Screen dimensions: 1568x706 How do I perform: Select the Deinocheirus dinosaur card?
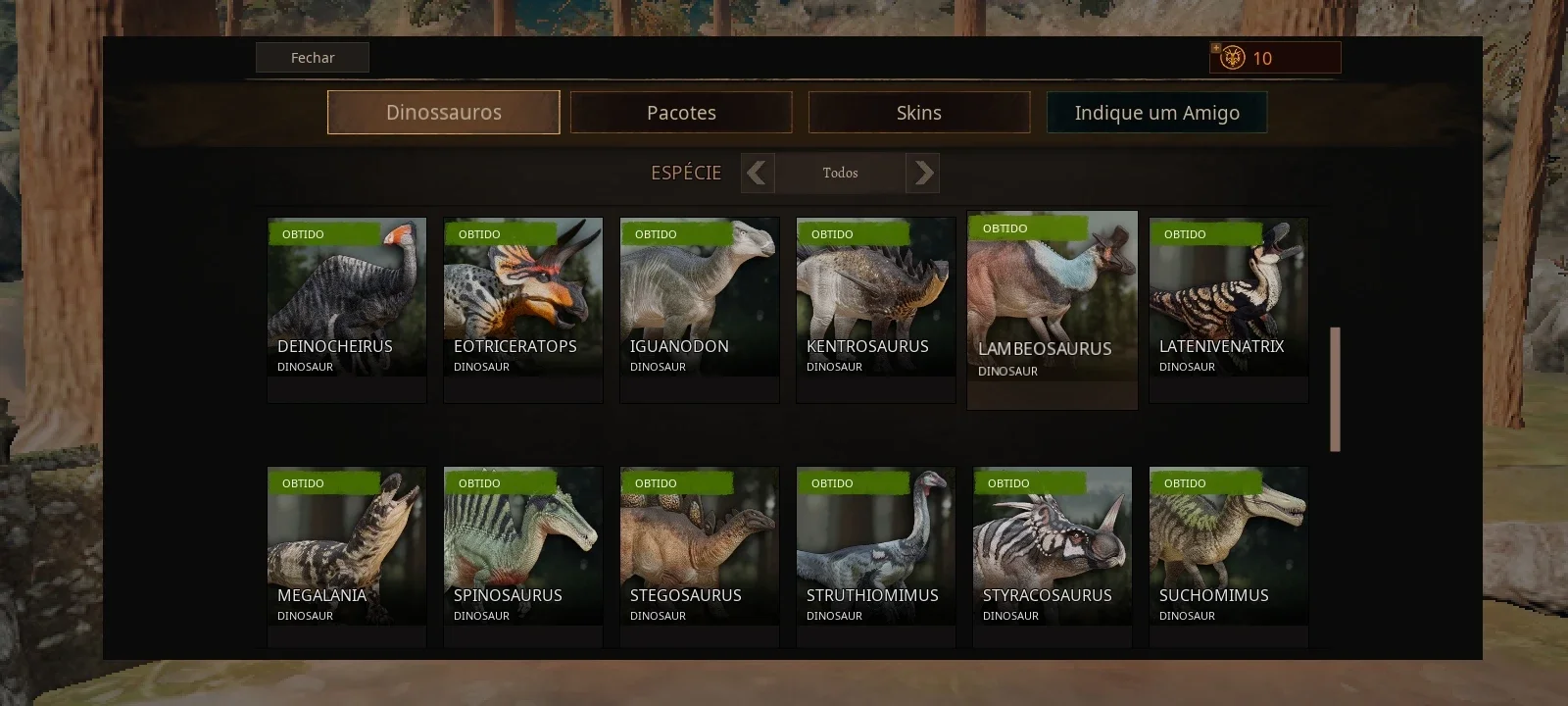pos(347,310)
